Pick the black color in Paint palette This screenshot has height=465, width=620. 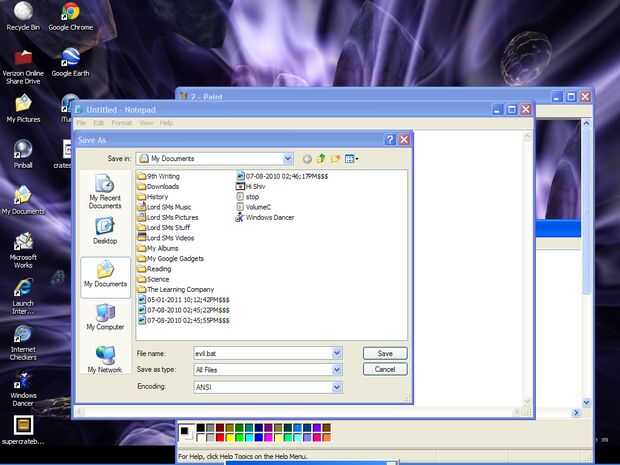tap(201, 427)
